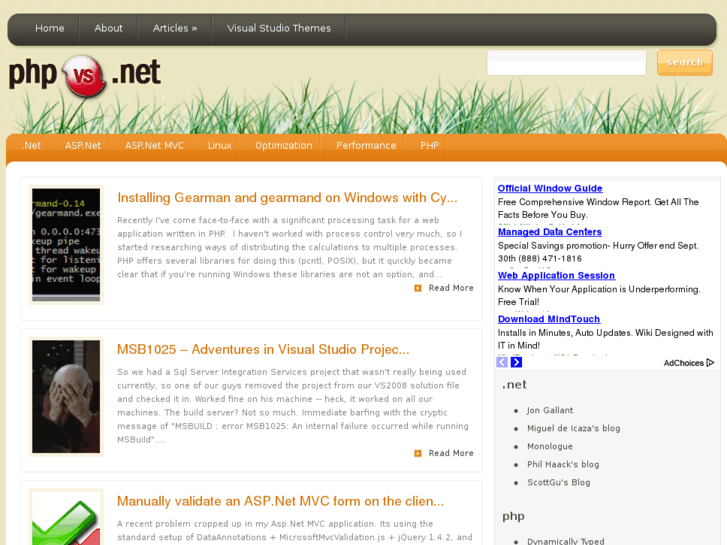This screenshot has width=727, height=545.
Task: Select the Linux category tab
Action: point(219,146)
